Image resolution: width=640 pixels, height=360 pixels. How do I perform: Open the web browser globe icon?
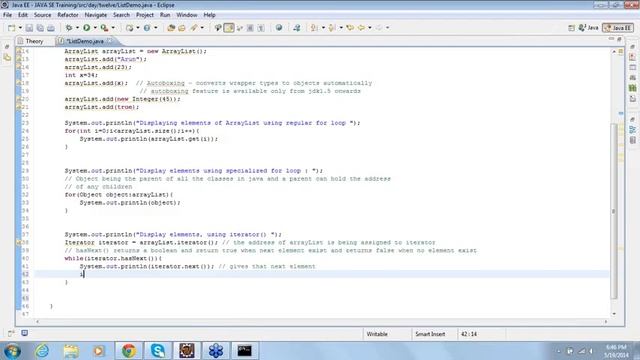tap(279, 28)
